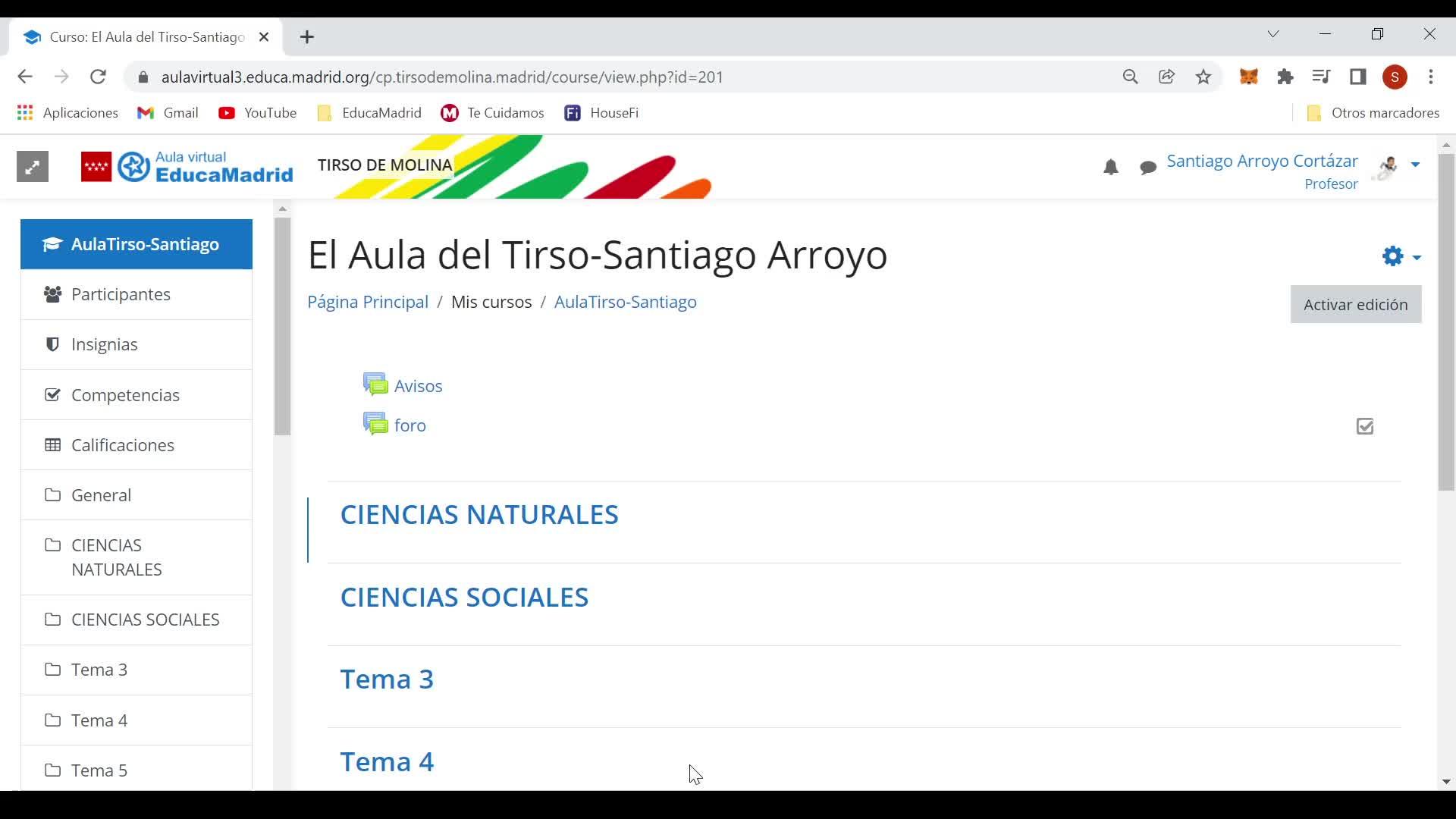This screenshot has height=819, width=1456.
Task: Open Calificaciones in the sidebar
Action: (123, 445)
